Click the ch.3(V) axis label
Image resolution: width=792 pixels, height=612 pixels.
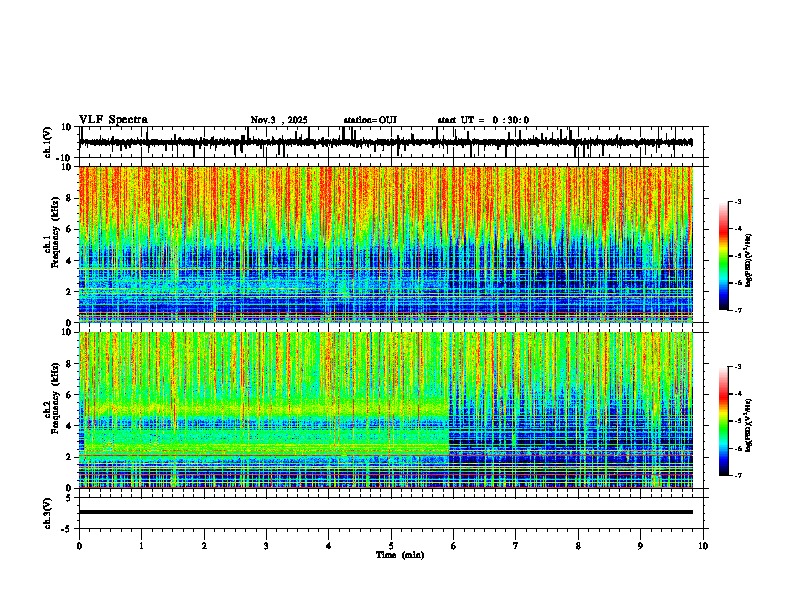click(48, 513)
